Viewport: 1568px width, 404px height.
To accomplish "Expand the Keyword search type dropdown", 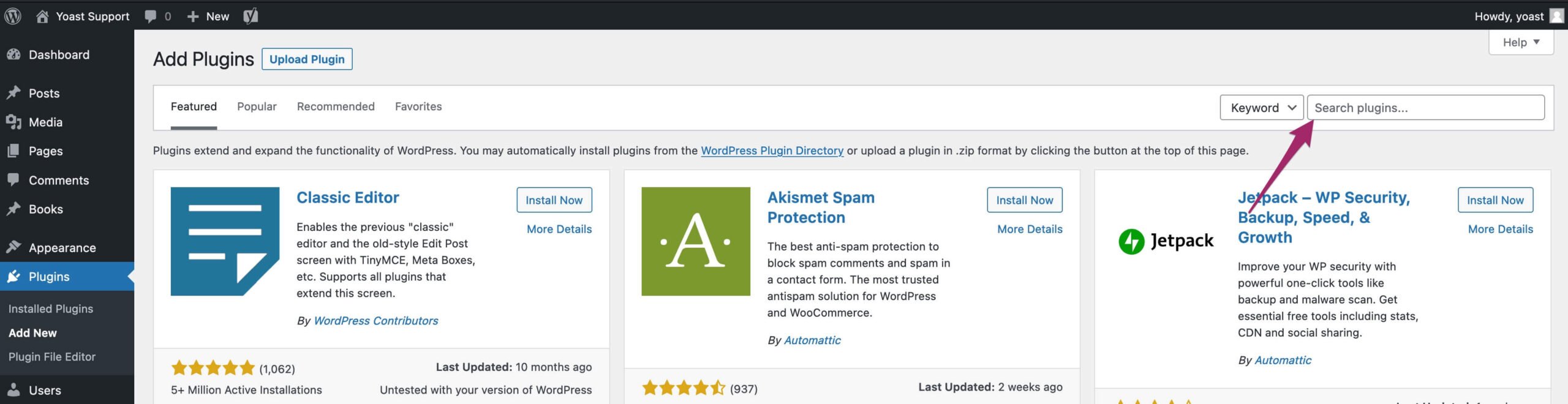I will [1262, 108].
